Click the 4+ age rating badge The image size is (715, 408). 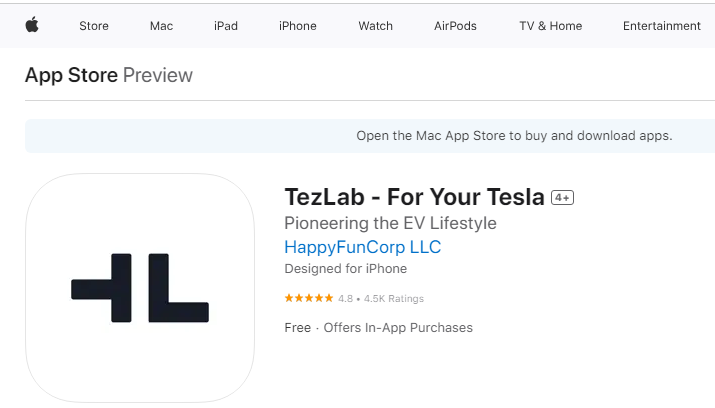(562, 198)
